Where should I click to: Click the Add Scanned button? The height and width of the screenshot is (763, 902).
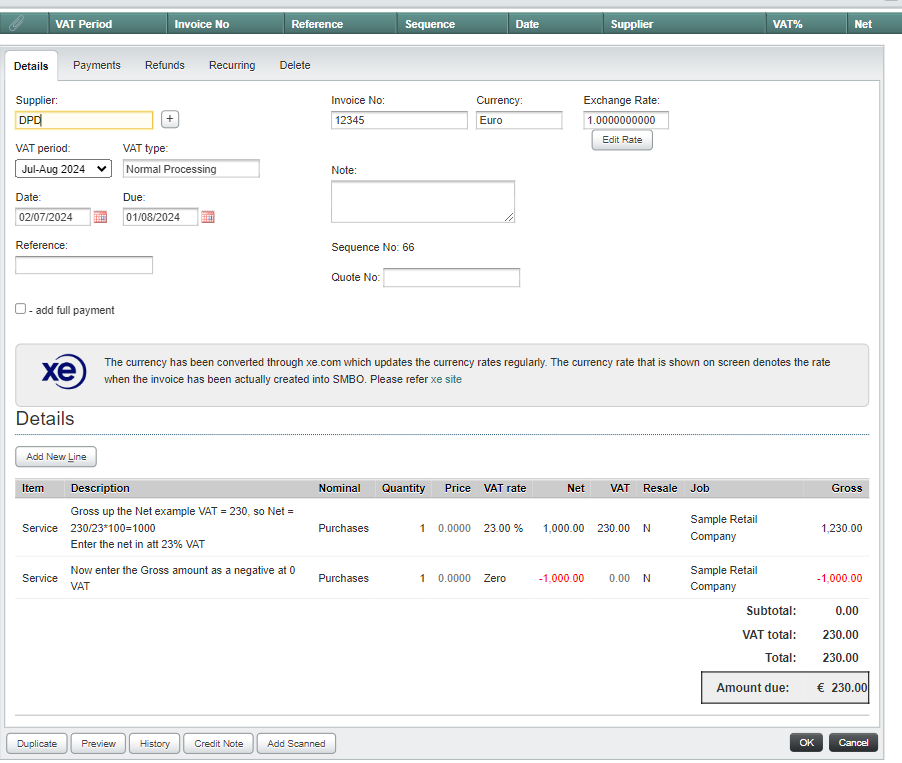[296, 743]
